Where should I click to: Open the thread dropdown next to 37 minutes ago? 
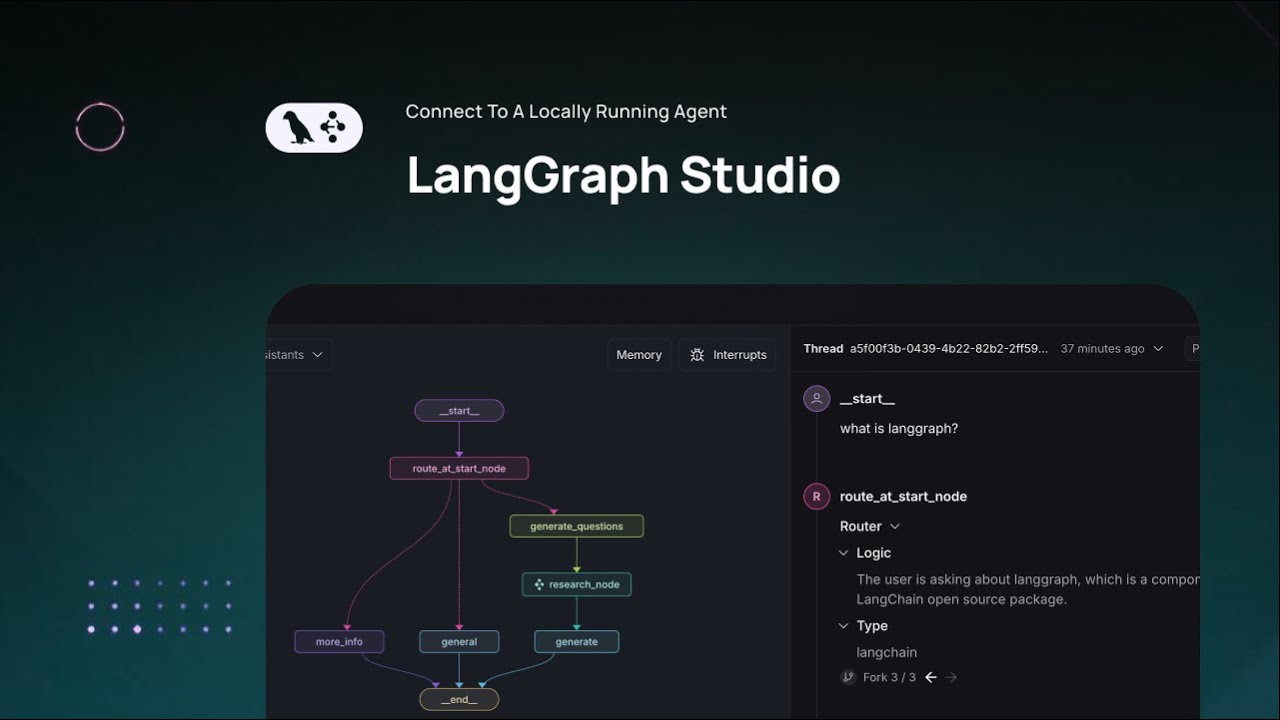[1158, 349]
